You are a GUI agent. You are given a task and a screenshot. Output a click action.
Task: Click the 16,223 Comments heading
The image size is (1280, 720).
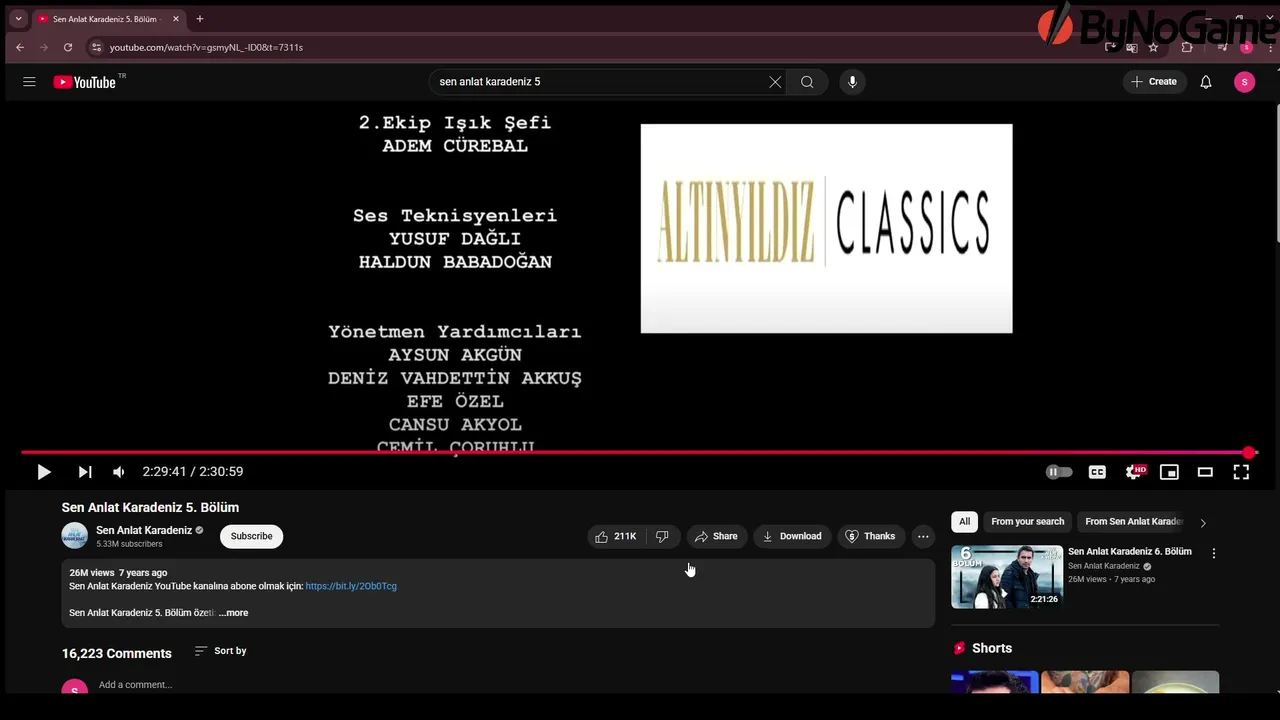click(117, 653)
